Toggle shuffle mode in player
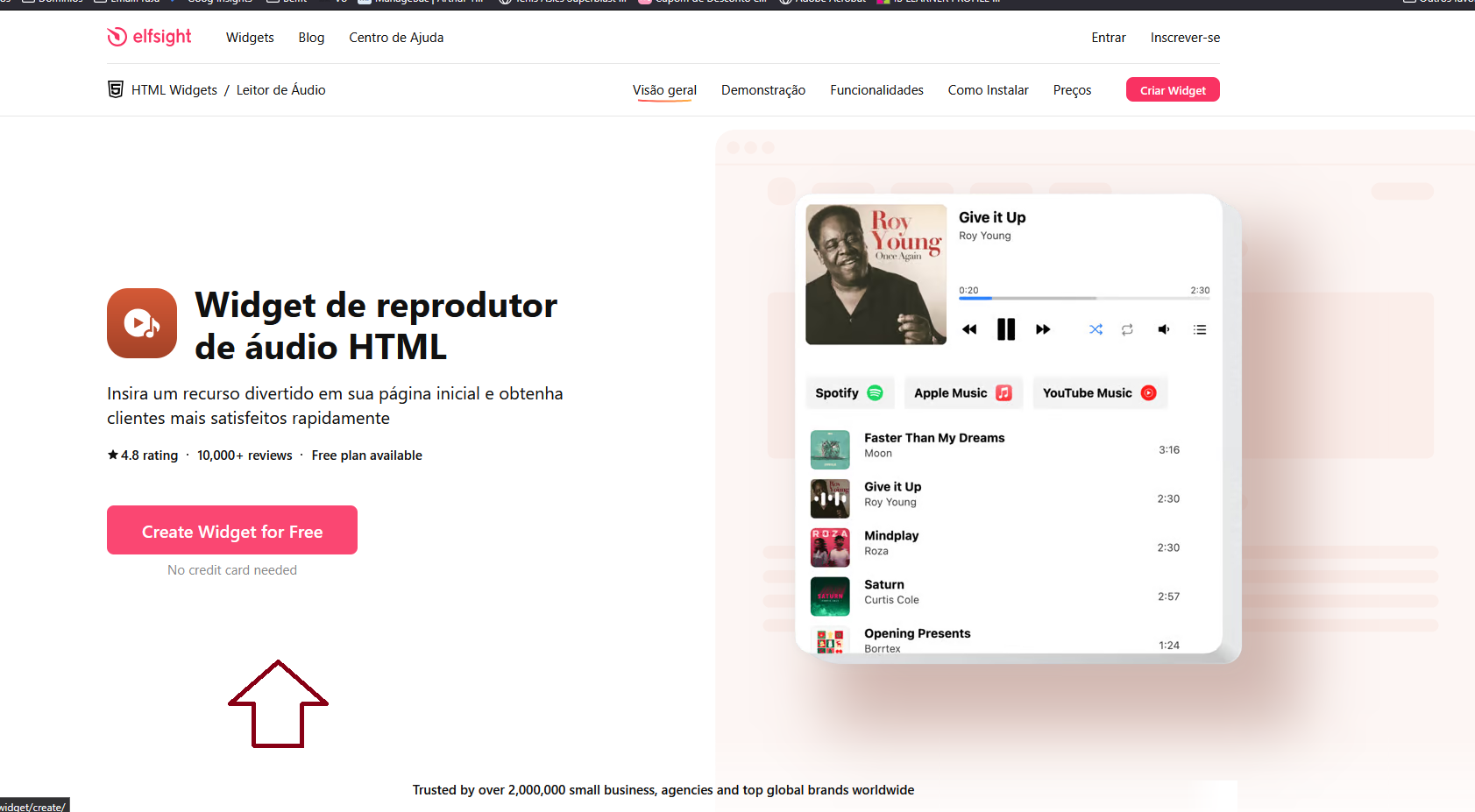 [1096, 329]
